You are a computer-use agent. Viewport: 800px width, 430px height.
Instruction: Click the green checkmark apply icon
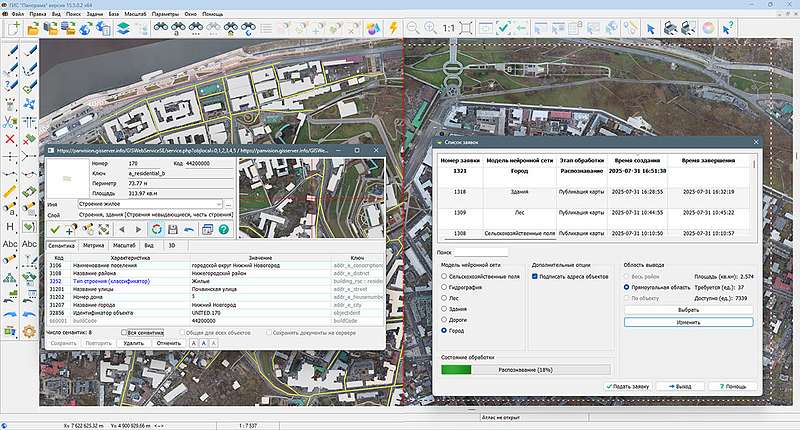(x=56, y=230)
